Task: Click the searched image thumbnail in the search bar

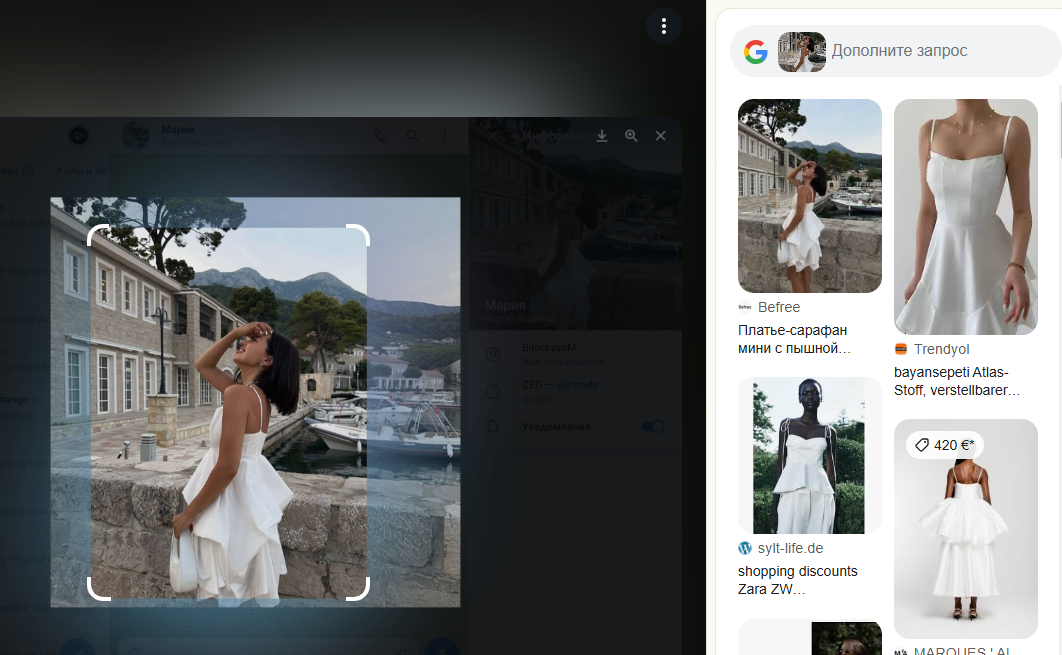Action: point(801,51)
